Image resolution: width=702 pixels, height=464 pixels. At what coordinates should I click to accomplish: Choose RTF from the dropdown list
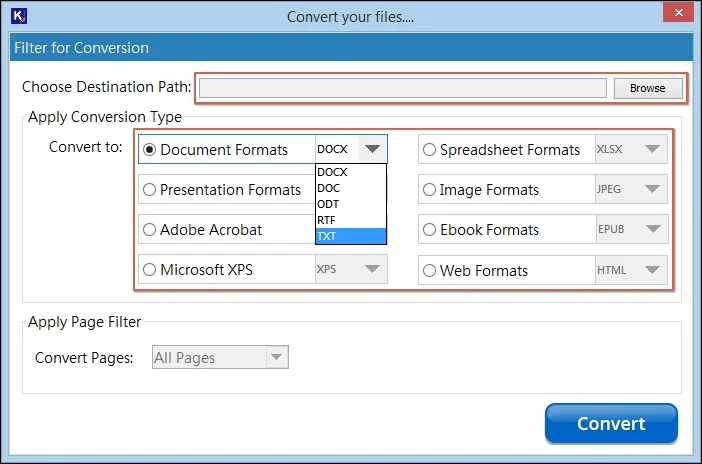[x=351, y=220]
